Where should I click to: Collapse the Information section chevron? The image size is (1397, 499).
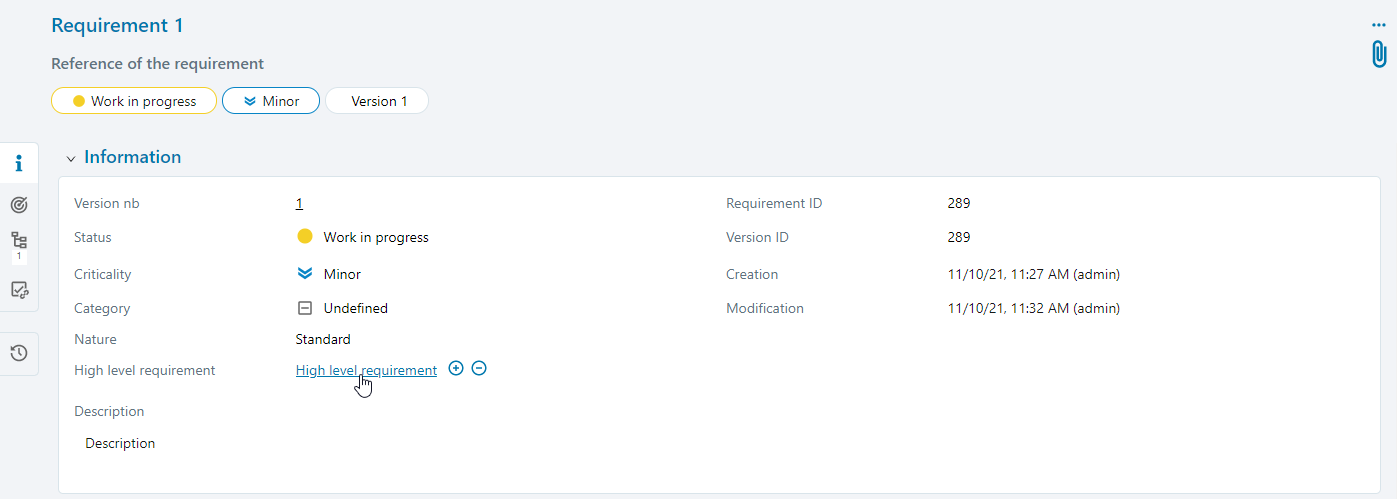pos(70,158)
